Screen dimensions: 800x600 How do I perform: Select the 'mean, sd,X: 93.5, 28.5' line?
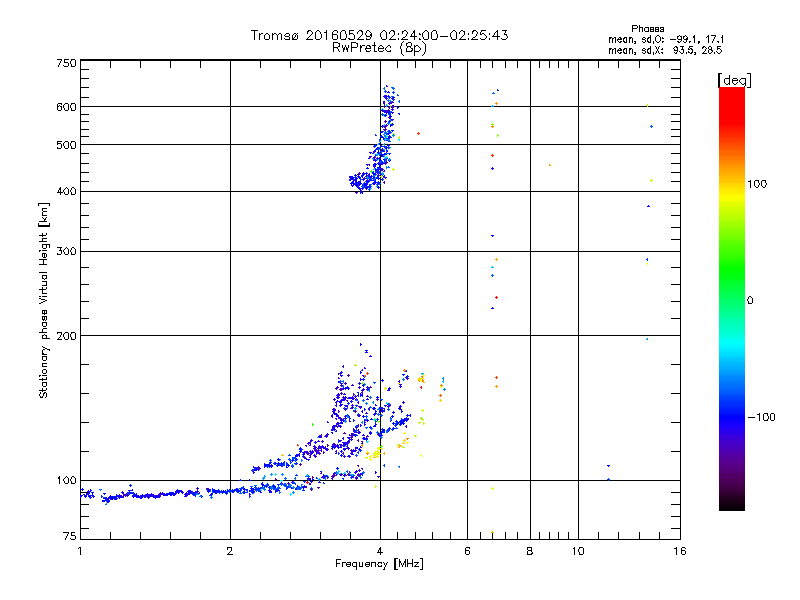(665, 50)
